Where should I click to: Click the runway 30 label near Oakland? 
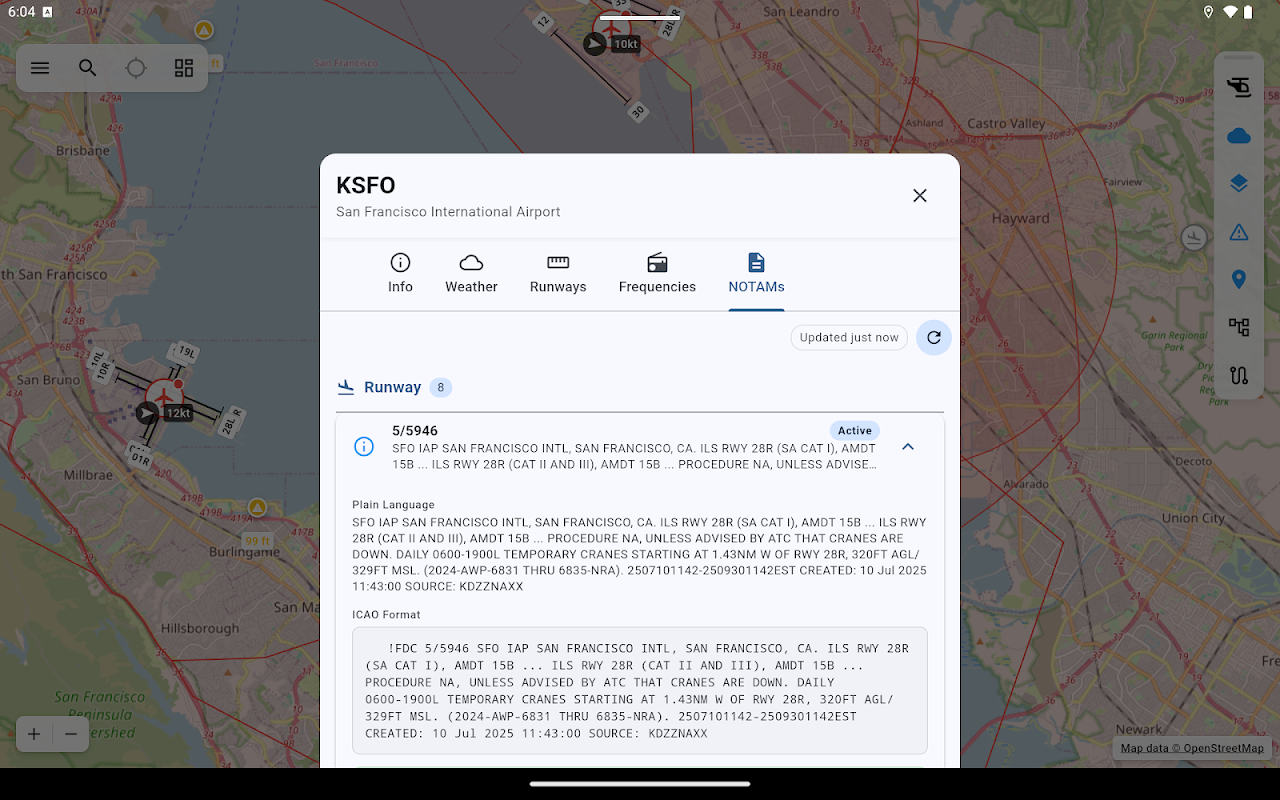click(638, 113)
